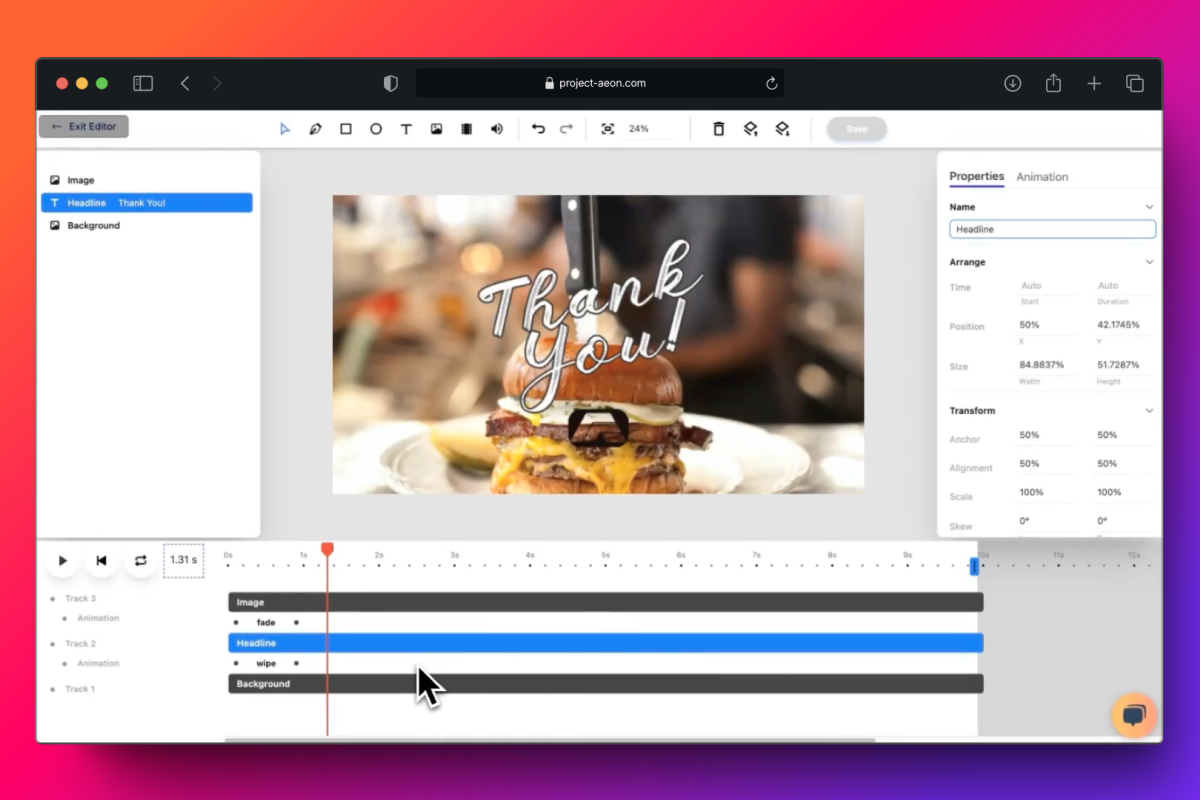Click the first Scale 100% field
The height and width of the screenshot is (800, 1200).
tap(1046, 493)
